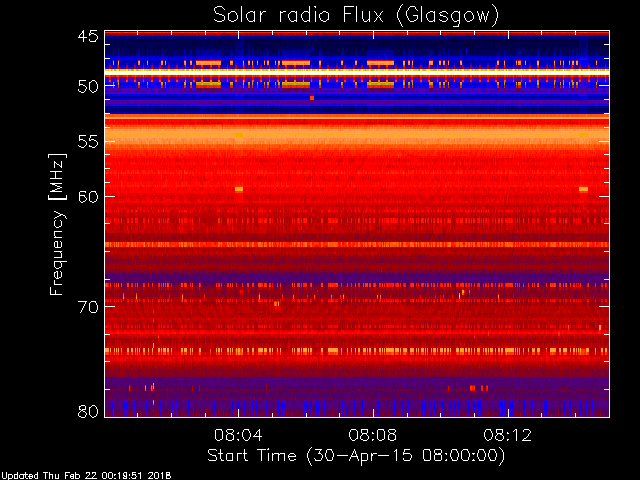Click the 60 frequency tick label
640x480 pixels.
[88, 197]
